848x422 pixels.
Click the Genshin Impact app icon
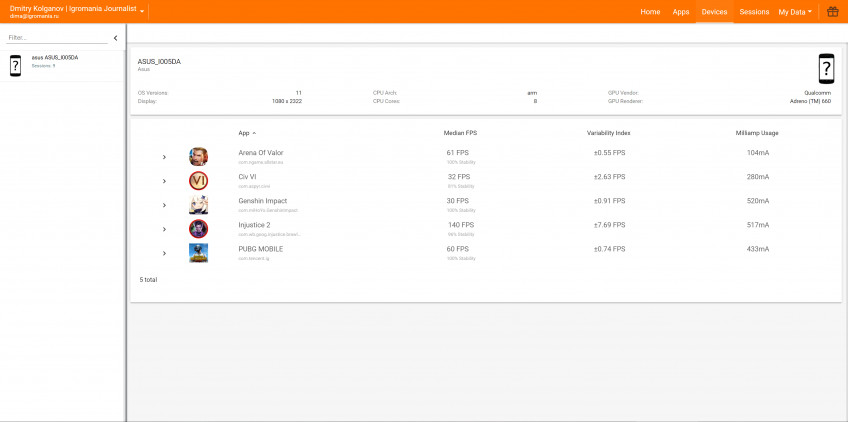tap(198, 205)
